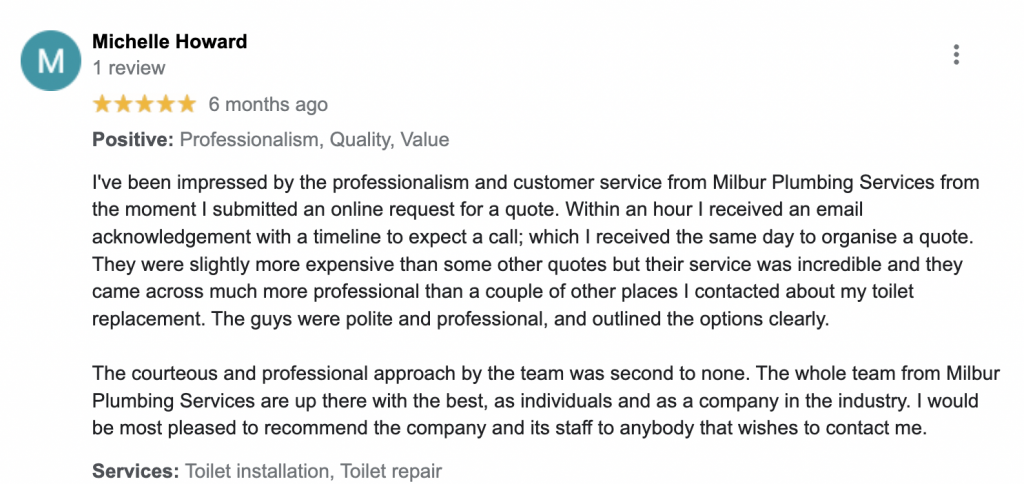Click the fifth gold star
The height and width of the screenshot is (484, 1024).
point(186,104)
